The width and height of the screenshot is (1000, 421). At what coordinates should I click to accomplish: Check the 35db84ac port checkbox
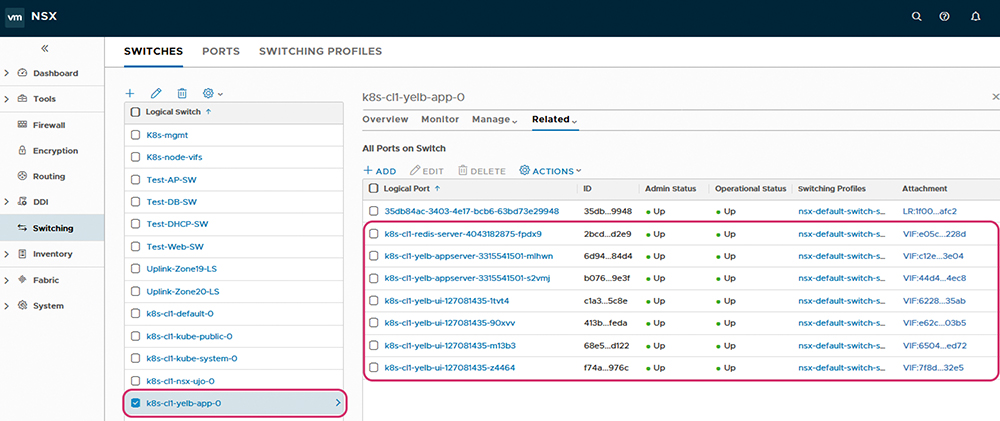pyautogui.click(x=374, y=211)
